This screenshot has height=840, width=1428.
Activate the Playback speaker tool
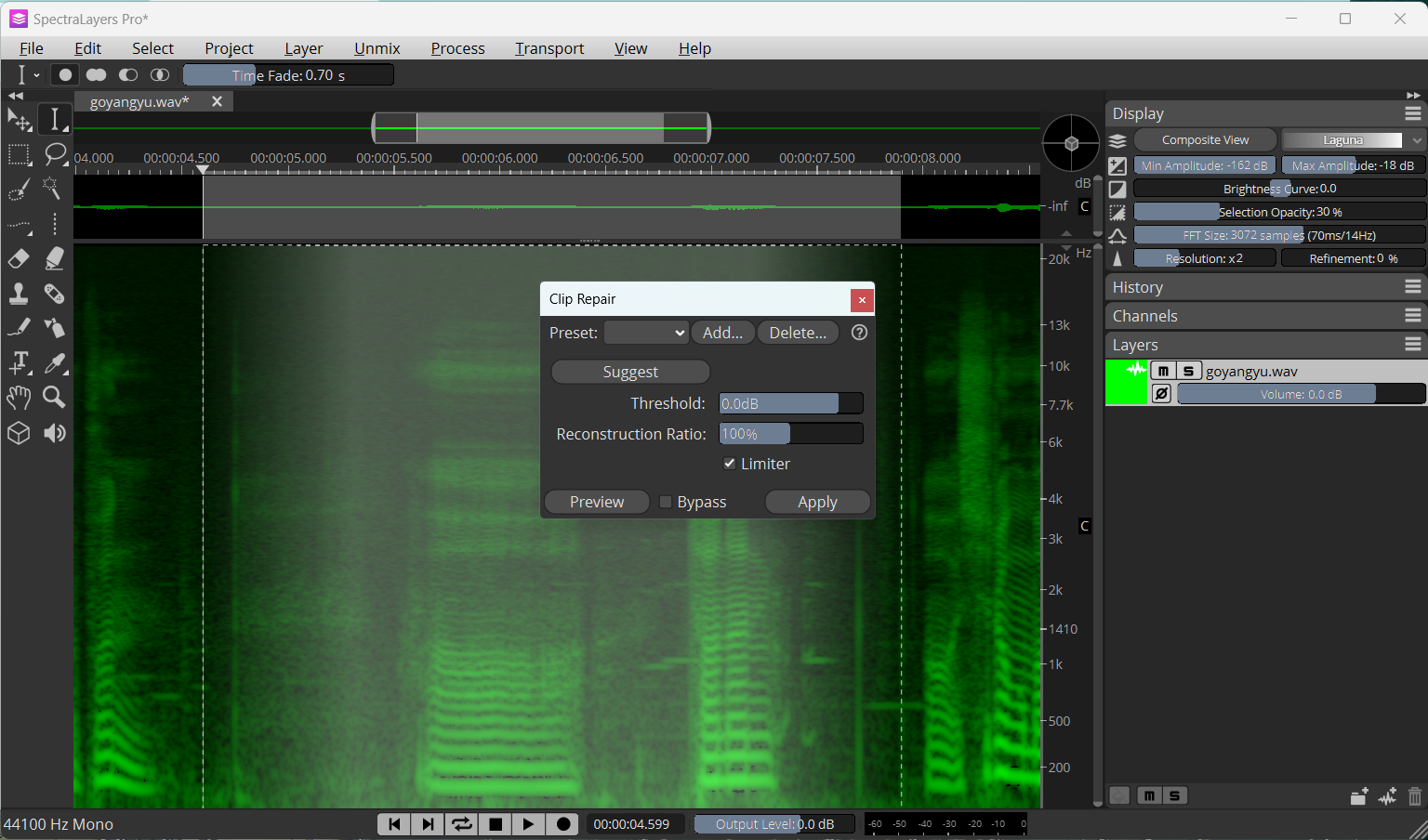click(x=55, y=433)
